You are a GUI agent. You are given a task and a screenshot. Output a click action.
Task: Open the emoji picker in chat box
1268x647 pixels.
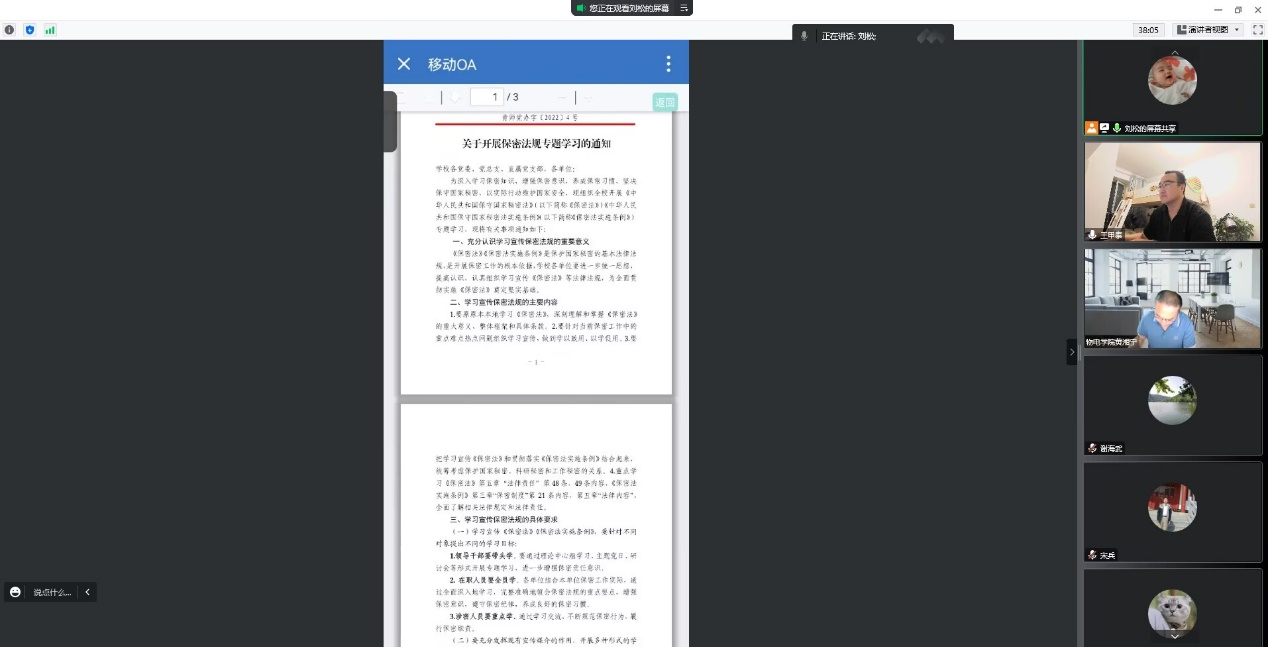(15, 592)
